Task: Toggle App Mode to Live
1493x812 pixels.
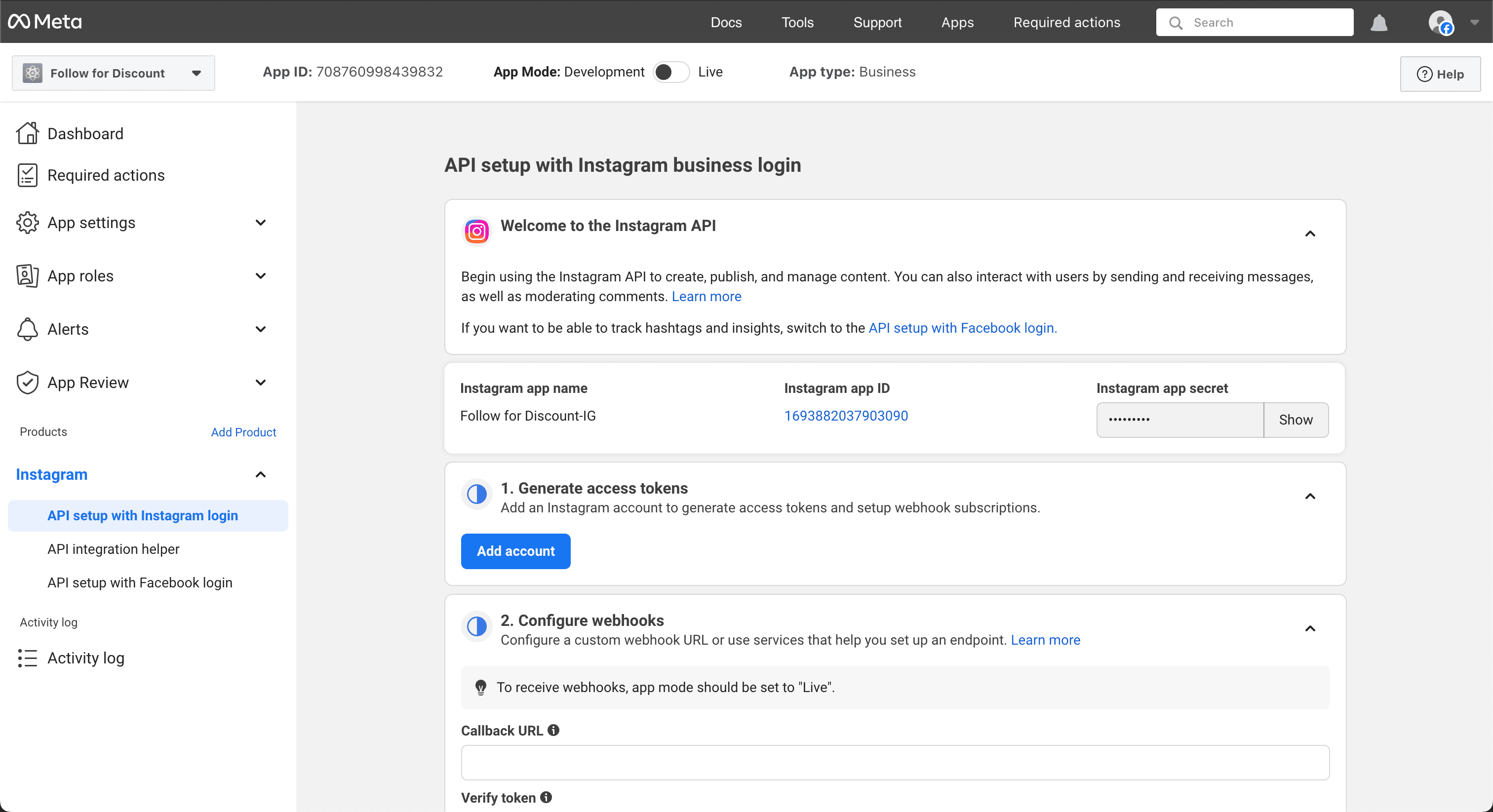Action: 671,72
